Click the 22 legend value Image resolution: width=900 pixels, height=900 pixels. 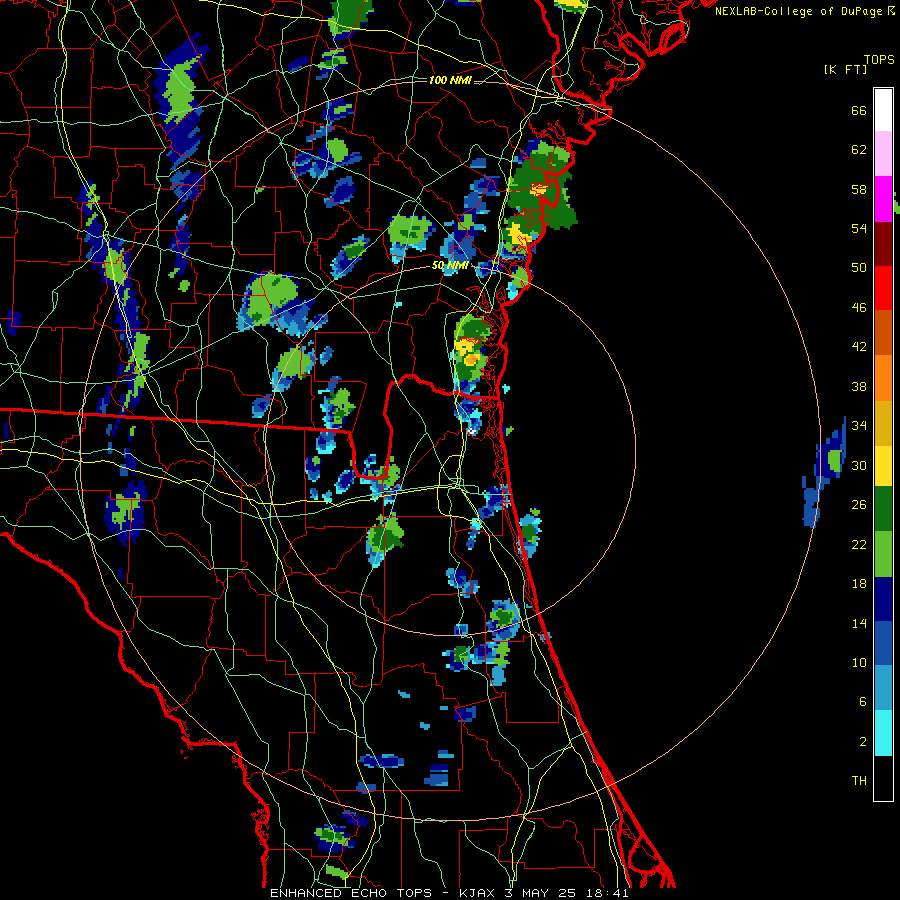859,544
